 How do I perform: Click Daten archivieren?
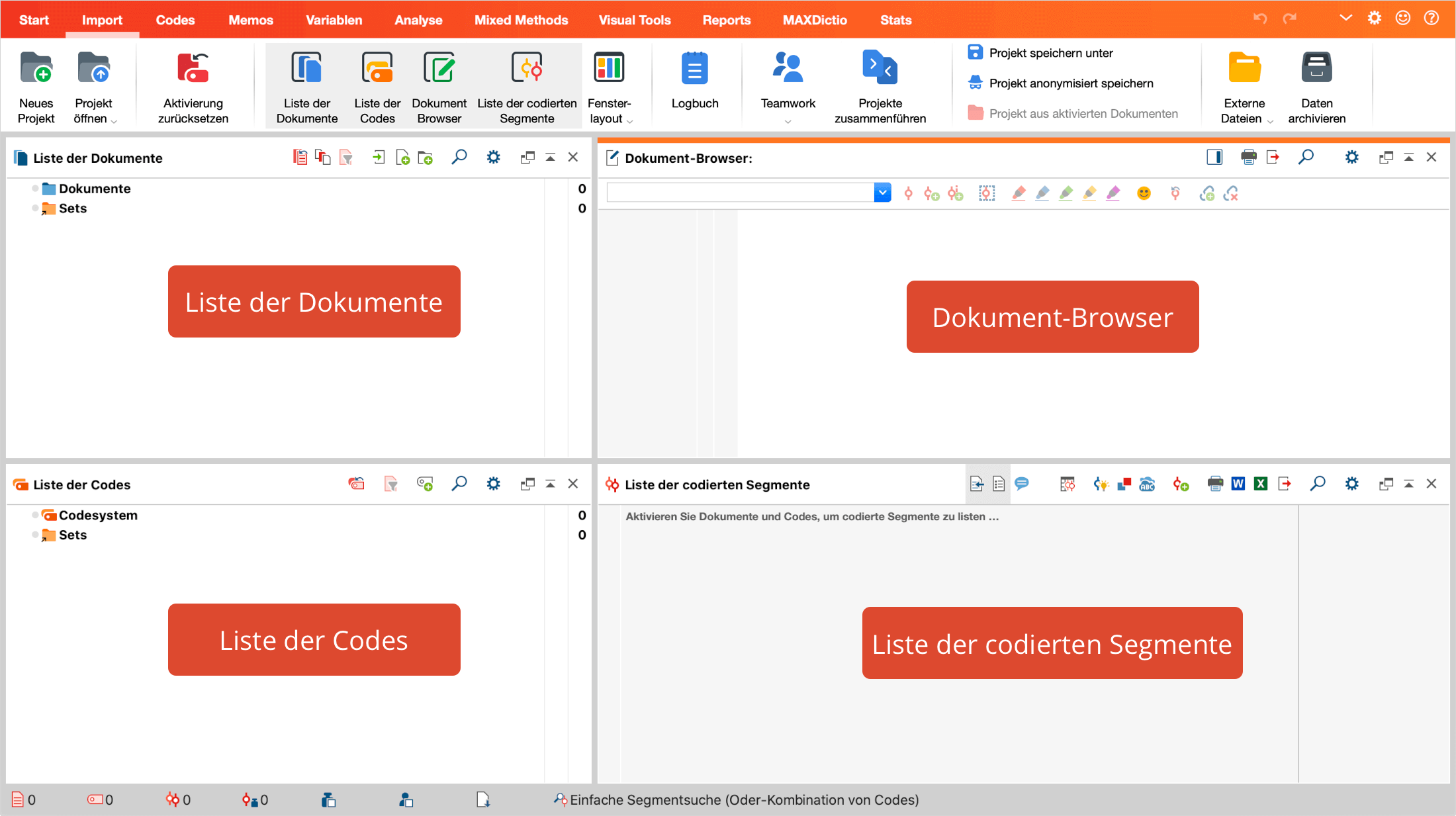(x=1317, y=87)
